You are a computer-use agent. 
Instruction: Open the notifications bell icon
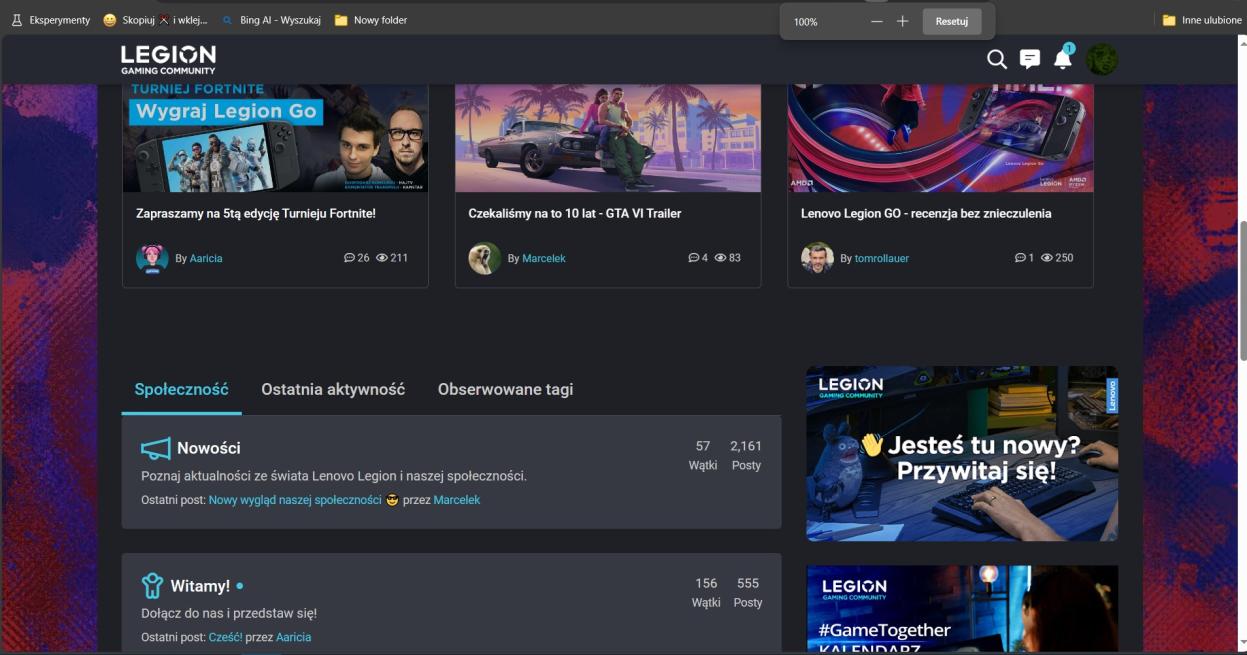pyautogui.click(x=1062, y=60)
